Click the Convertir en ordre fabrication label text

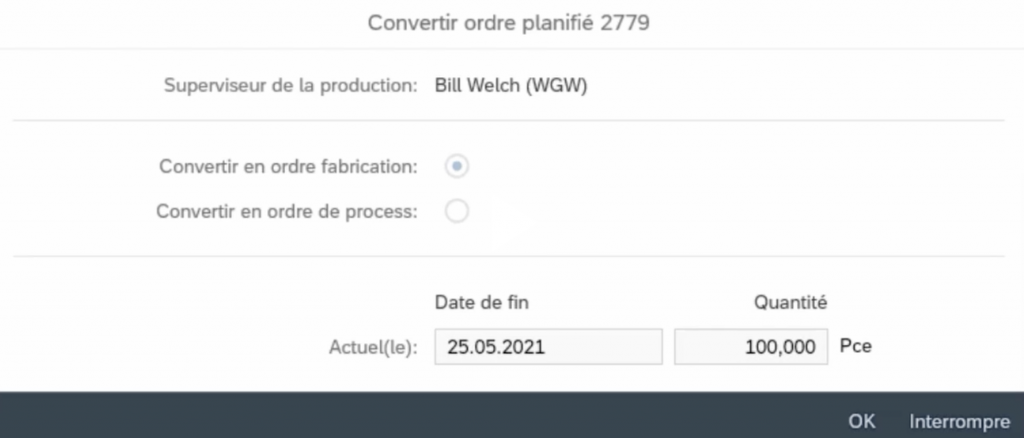288,167
